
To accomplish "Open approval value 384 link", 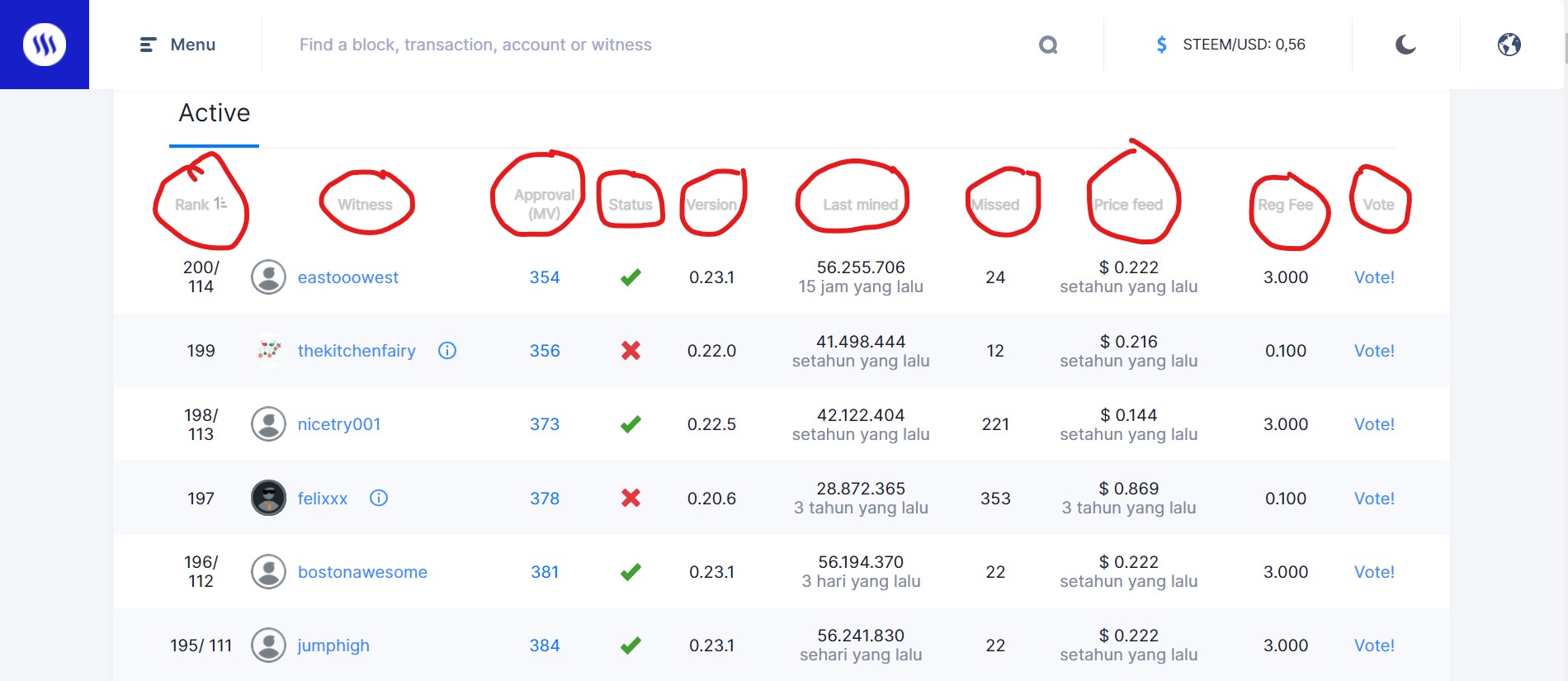I will tap(545, 646).
